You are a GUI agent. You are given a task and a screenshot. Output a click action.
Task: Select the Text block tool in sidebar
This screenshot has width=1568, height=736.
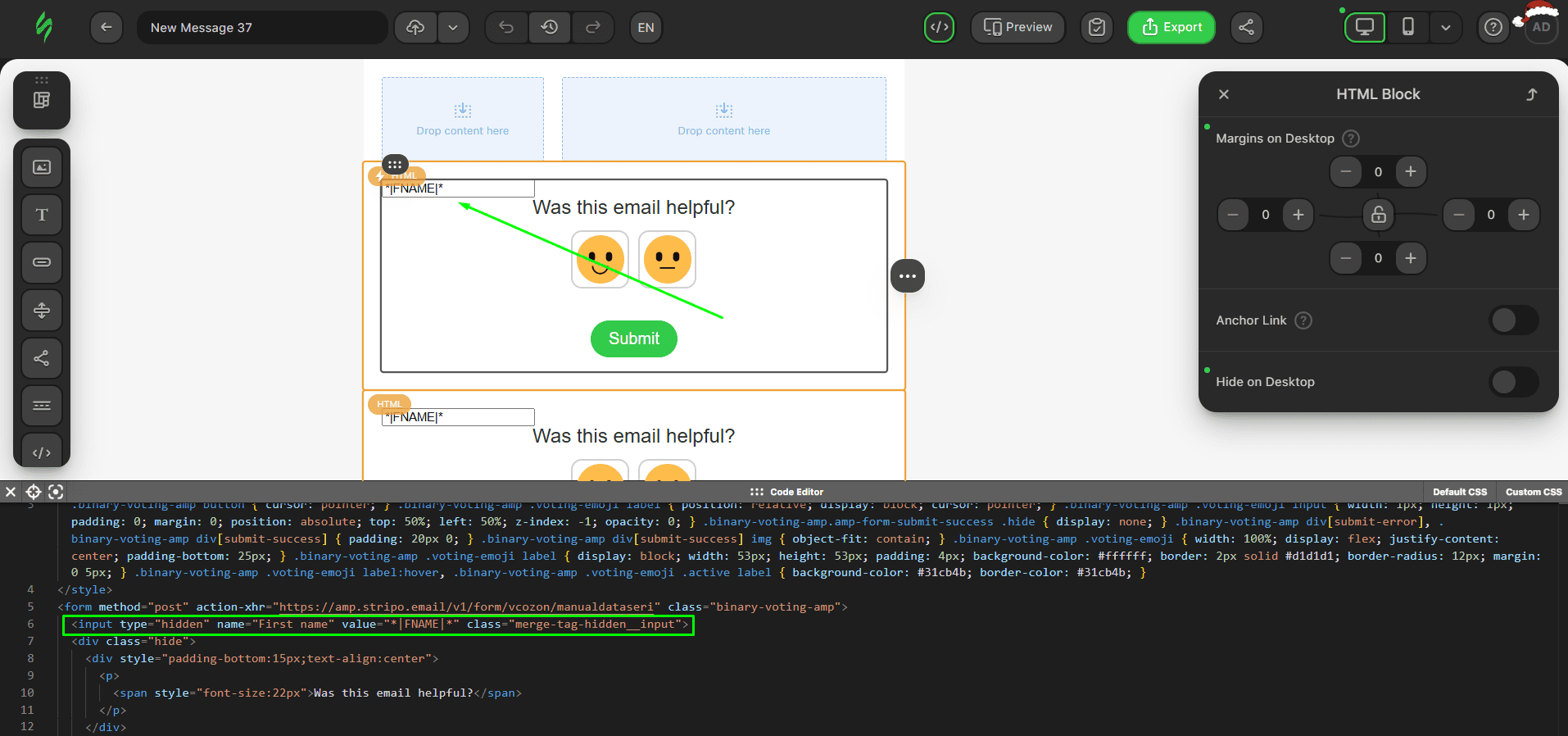point(42,215)
